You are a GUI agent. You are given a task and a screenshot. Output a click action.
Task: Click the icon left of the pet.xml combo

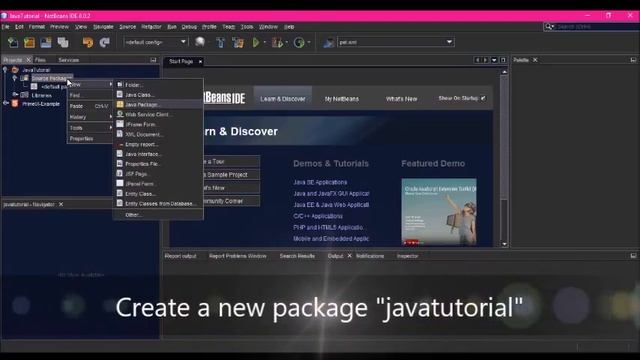coord(329,42)
